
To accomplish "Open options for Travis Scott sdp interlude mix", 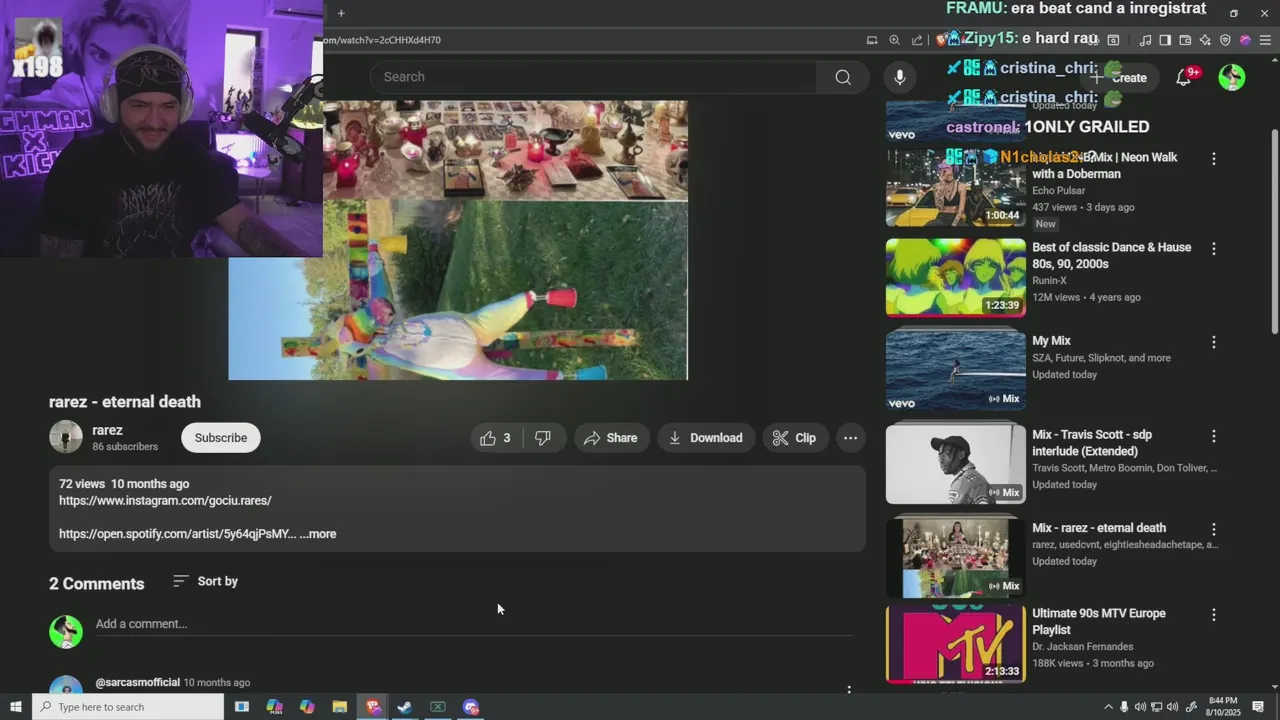I will pyautogui.click(x=1214, y=436).
